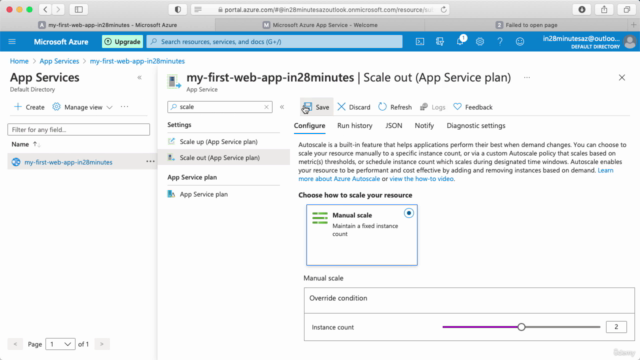
Task: Click the Safari address bar
Action: coord(320,9)
